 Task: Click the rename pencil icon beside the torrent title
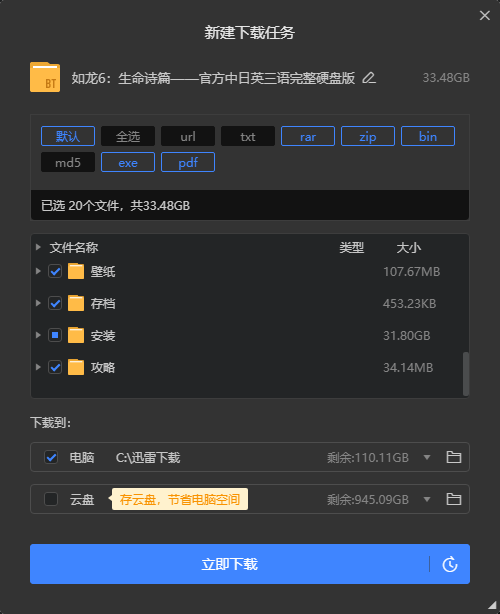pyautogui.click(x=369, y=78)
